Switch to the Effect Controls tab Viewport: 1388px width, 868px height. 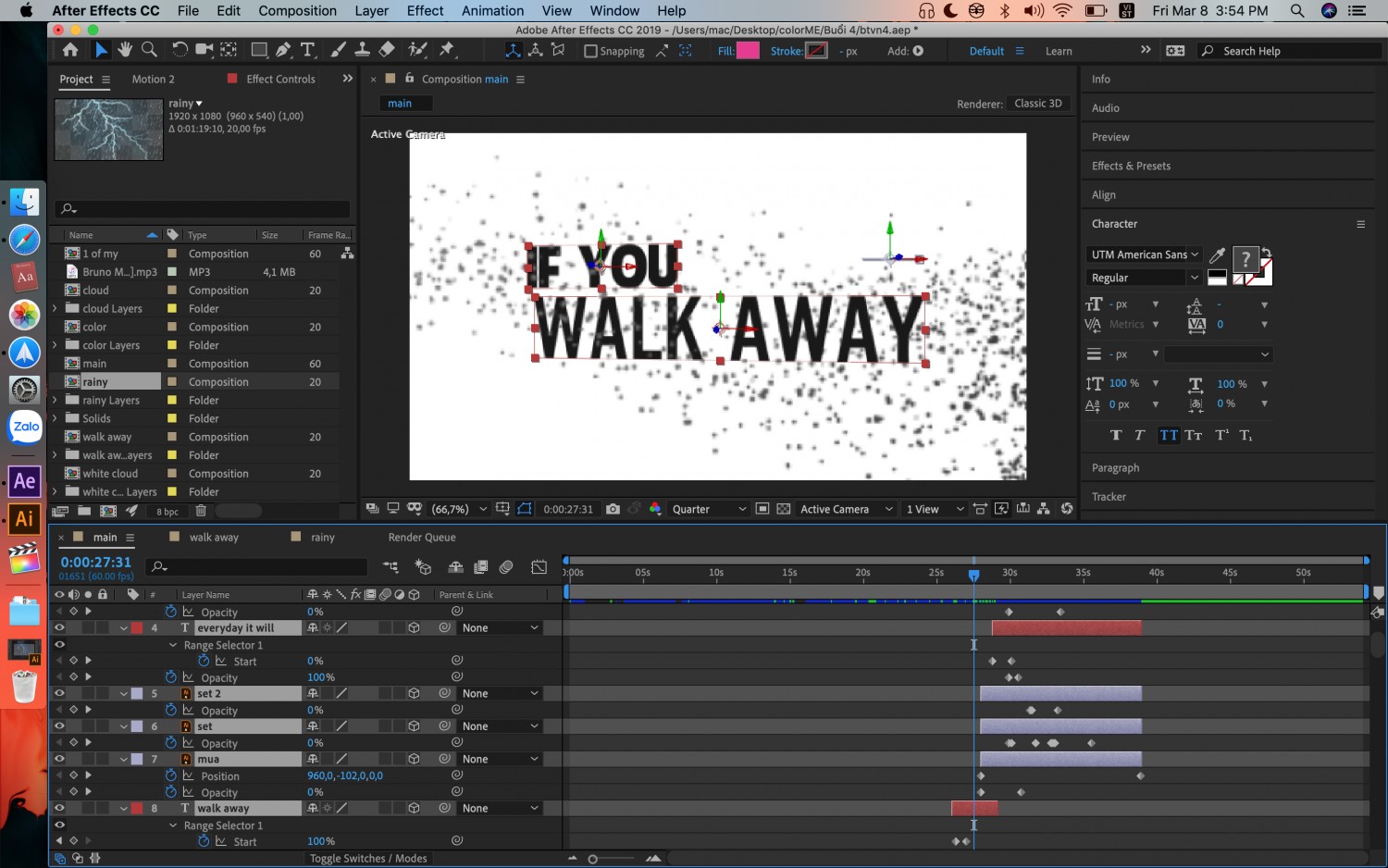tap(280, 80)
